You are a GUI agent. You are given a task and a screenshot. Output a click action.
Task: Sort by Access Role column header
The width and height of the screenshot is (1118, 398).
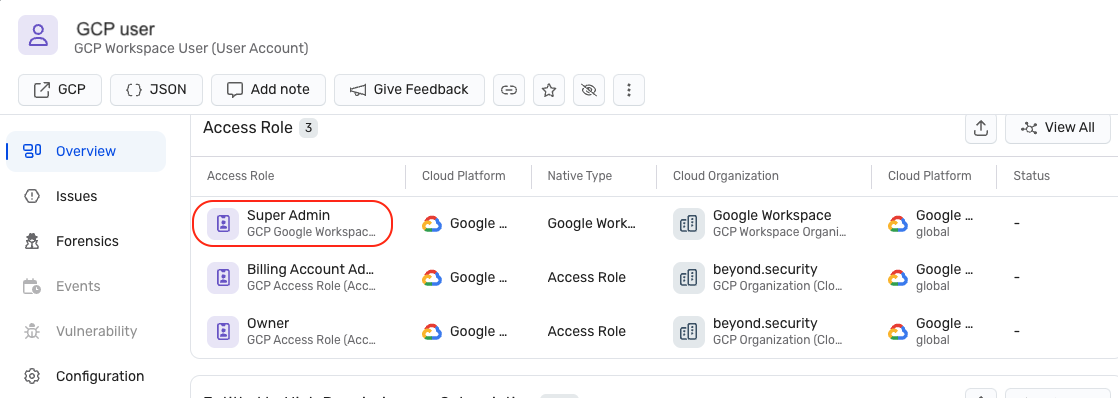pos(241,175)
